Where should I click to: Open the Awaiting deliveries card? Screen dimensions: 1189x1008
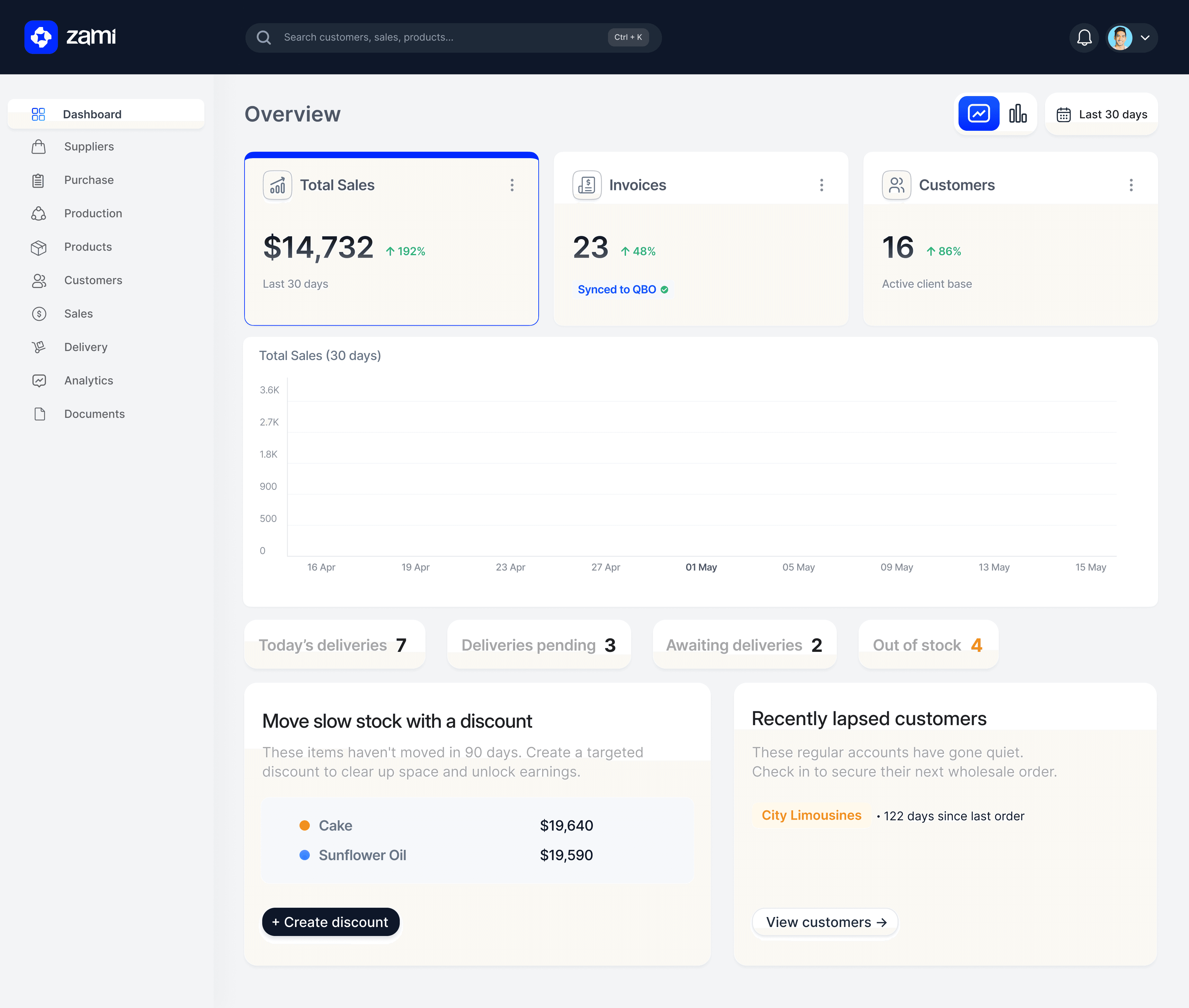pos(745,644)
